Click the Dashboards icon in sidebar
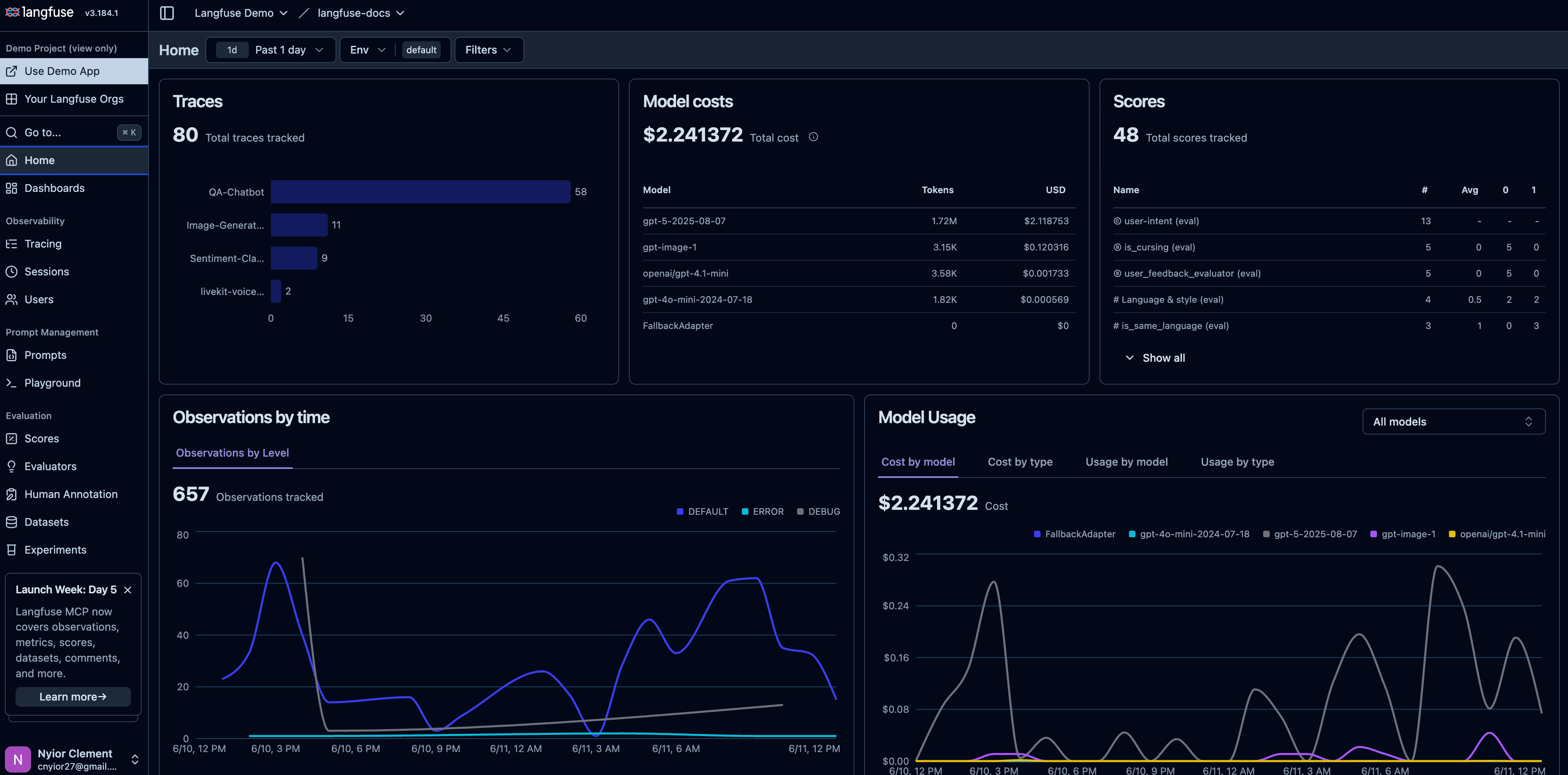 pos(11,188)
